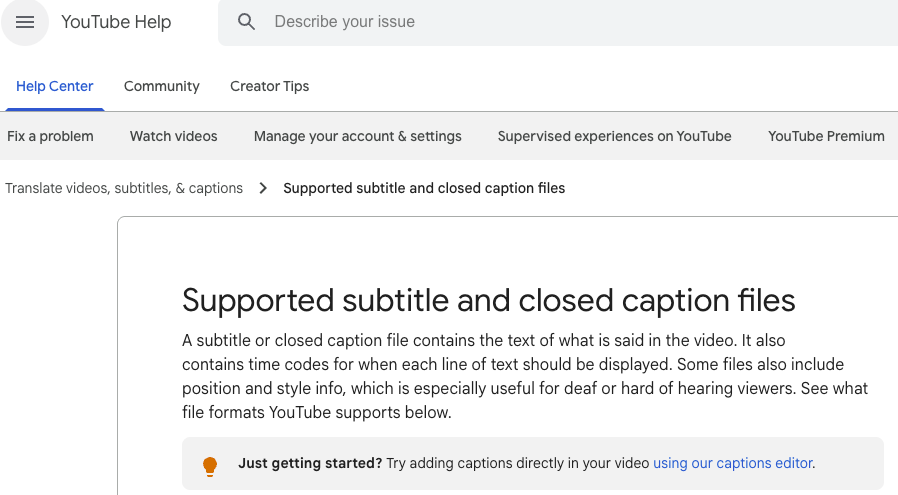Click current breadcrumb 'Supported subtitle and closed caption files'
Screen dimensions: 898x495
[424, 188]
